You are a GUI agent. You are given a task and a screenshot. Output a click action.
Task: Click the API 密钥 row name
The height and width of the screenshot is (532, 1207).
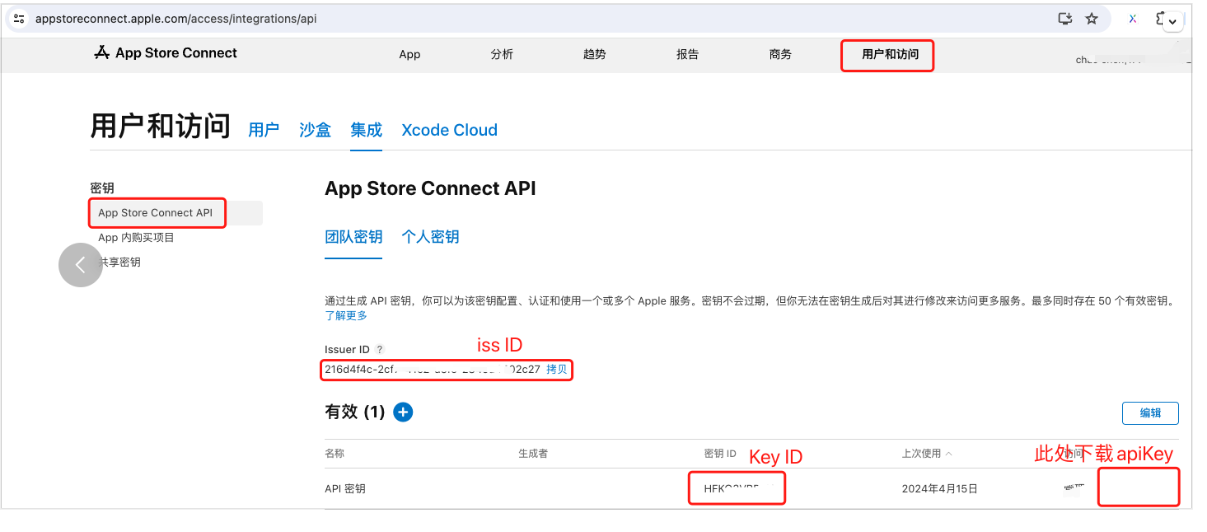[345, 489]
